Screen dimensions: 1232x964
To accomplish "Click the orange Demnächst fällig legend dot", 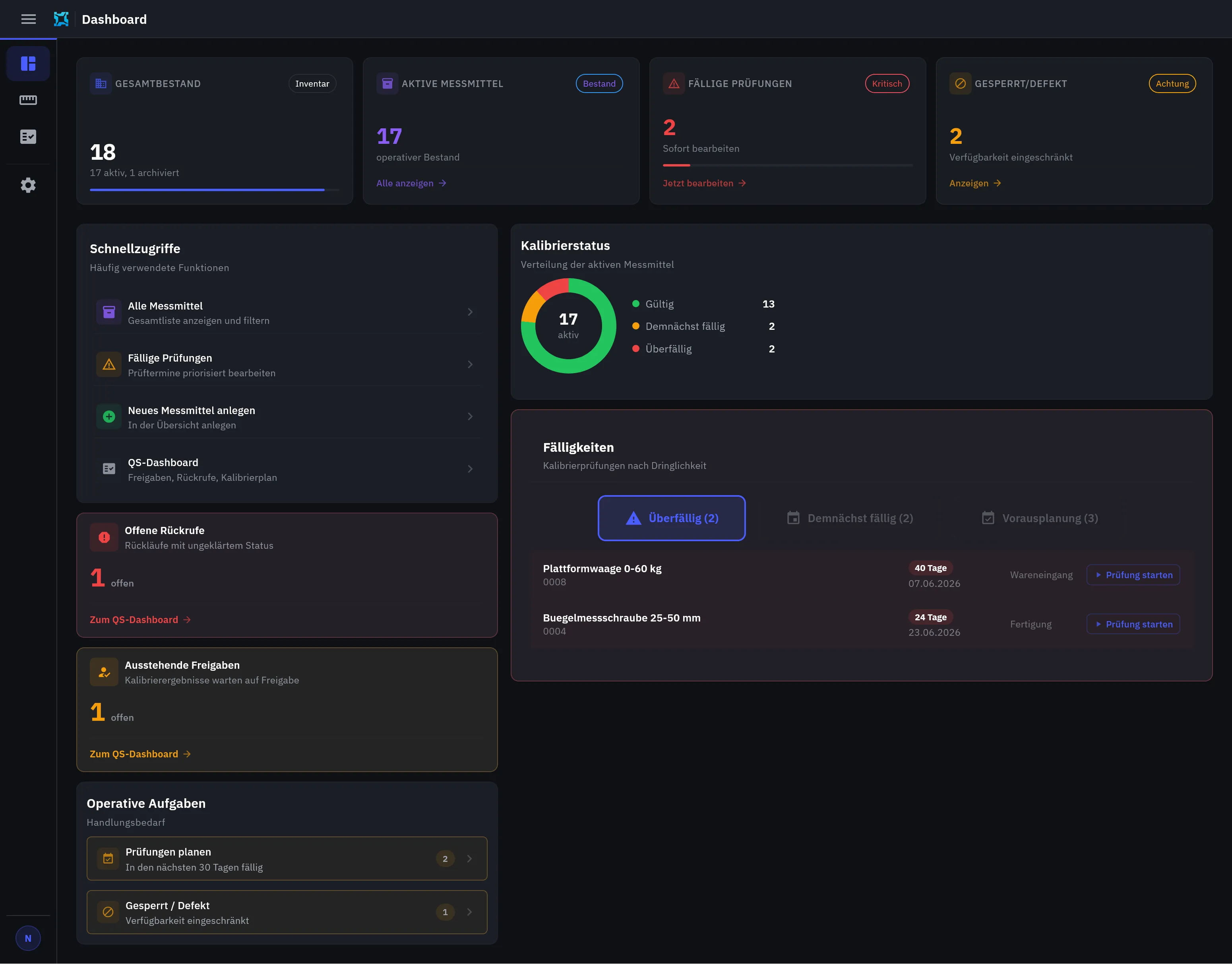I will click(635, 326).
